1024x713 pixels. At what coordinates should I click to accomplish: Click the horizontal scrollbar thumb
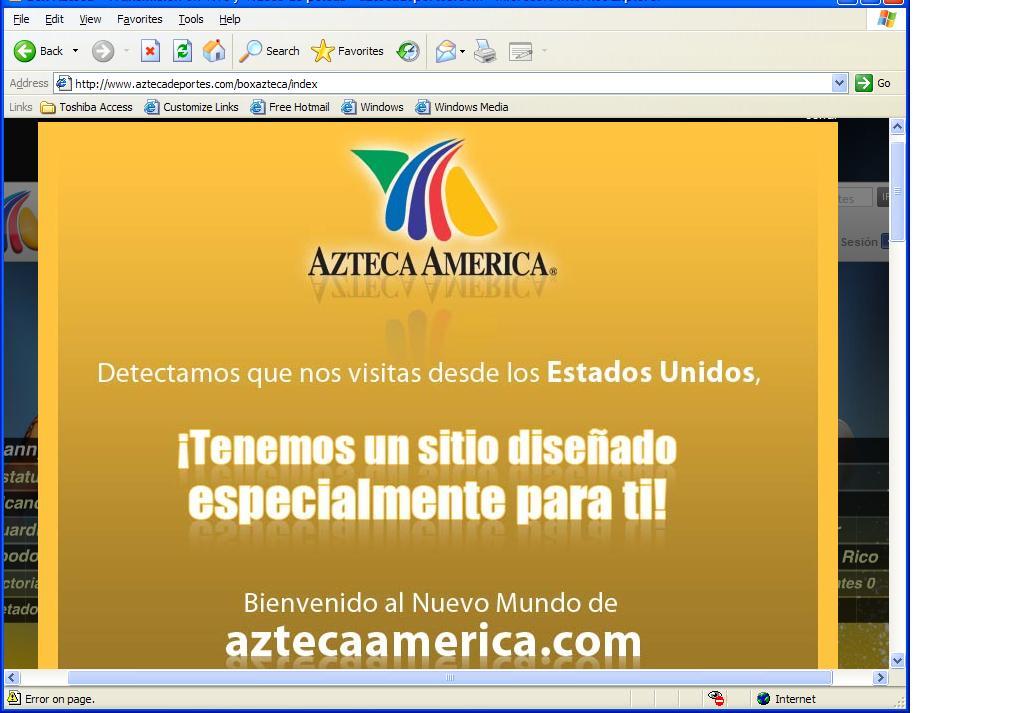pyautogui.click(x=450, y=678)
